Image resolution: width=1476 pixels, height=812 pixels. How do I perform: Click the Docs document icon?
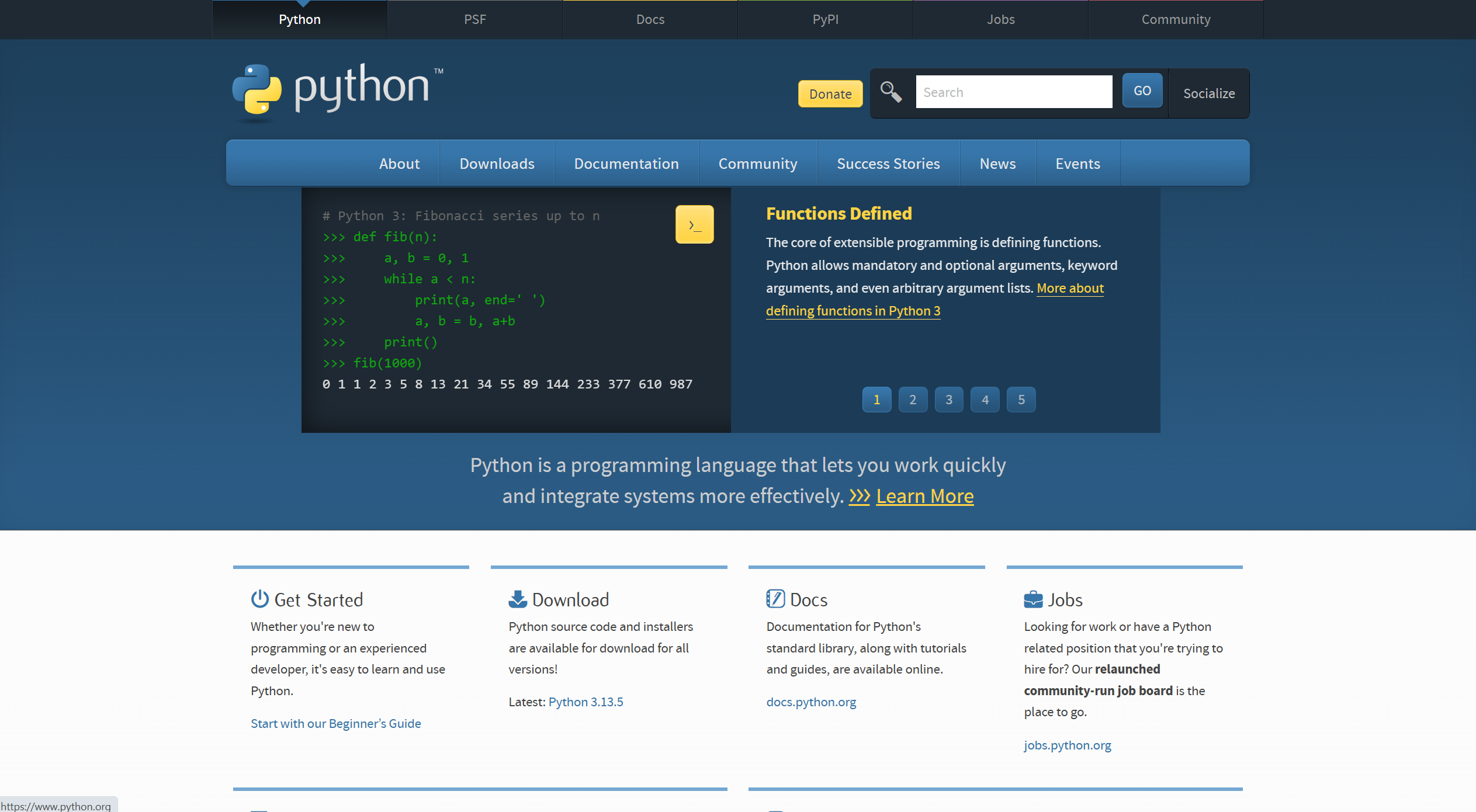click(774, 598)
